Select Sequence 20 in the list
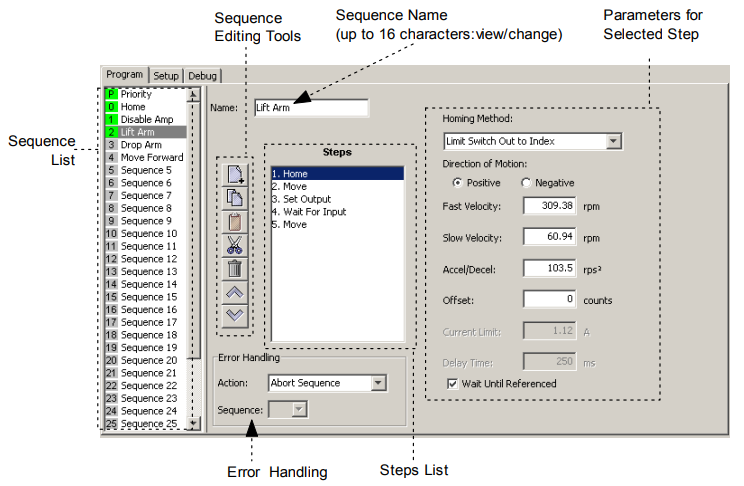 [x=146, y=360]
